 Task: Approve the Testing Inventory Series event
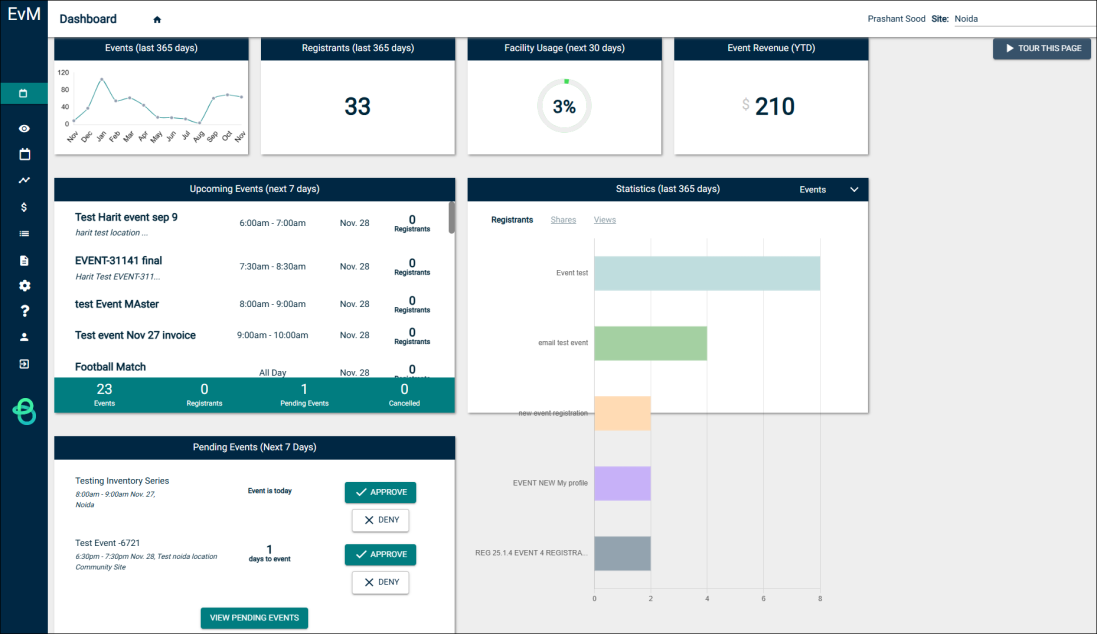click(380, 492)
